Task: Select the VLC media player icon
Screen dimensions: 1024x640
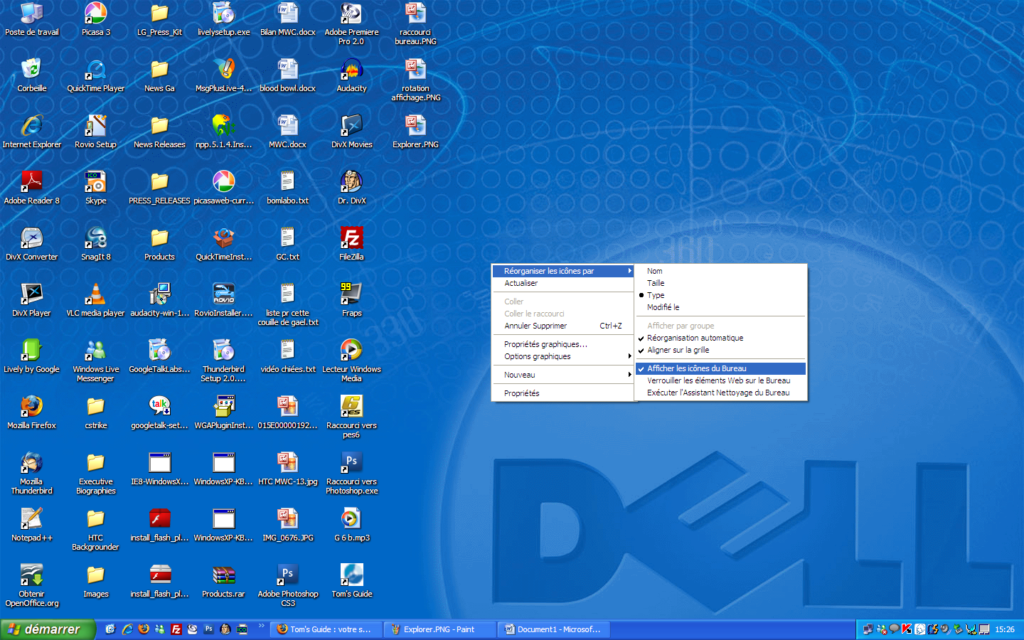Action: point(95,300)
